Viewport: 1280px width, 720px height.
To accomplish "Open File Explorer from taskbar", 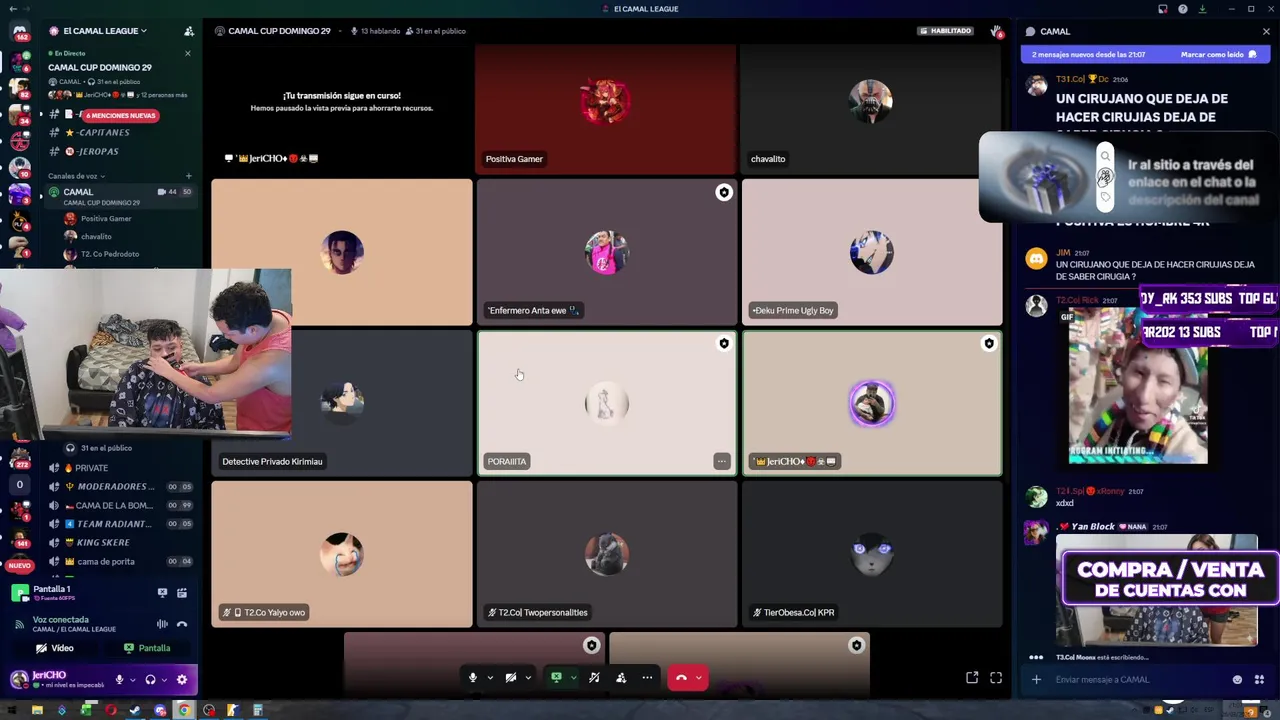I will tap(37, 711).
